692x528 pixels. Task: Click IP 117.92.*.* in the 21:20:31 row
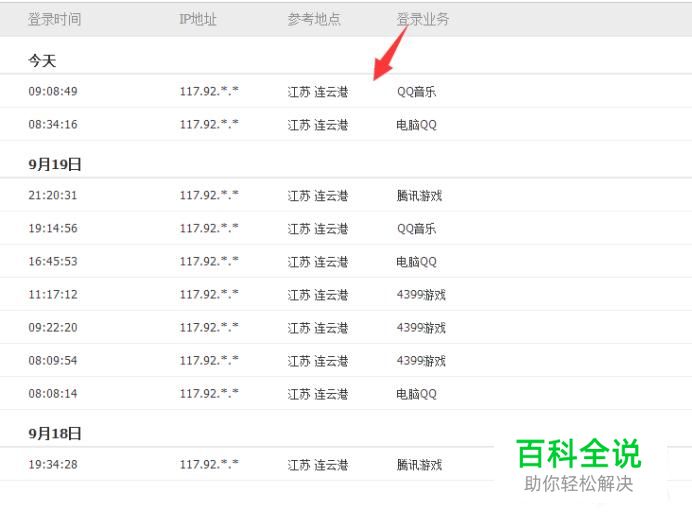point(209,195)
